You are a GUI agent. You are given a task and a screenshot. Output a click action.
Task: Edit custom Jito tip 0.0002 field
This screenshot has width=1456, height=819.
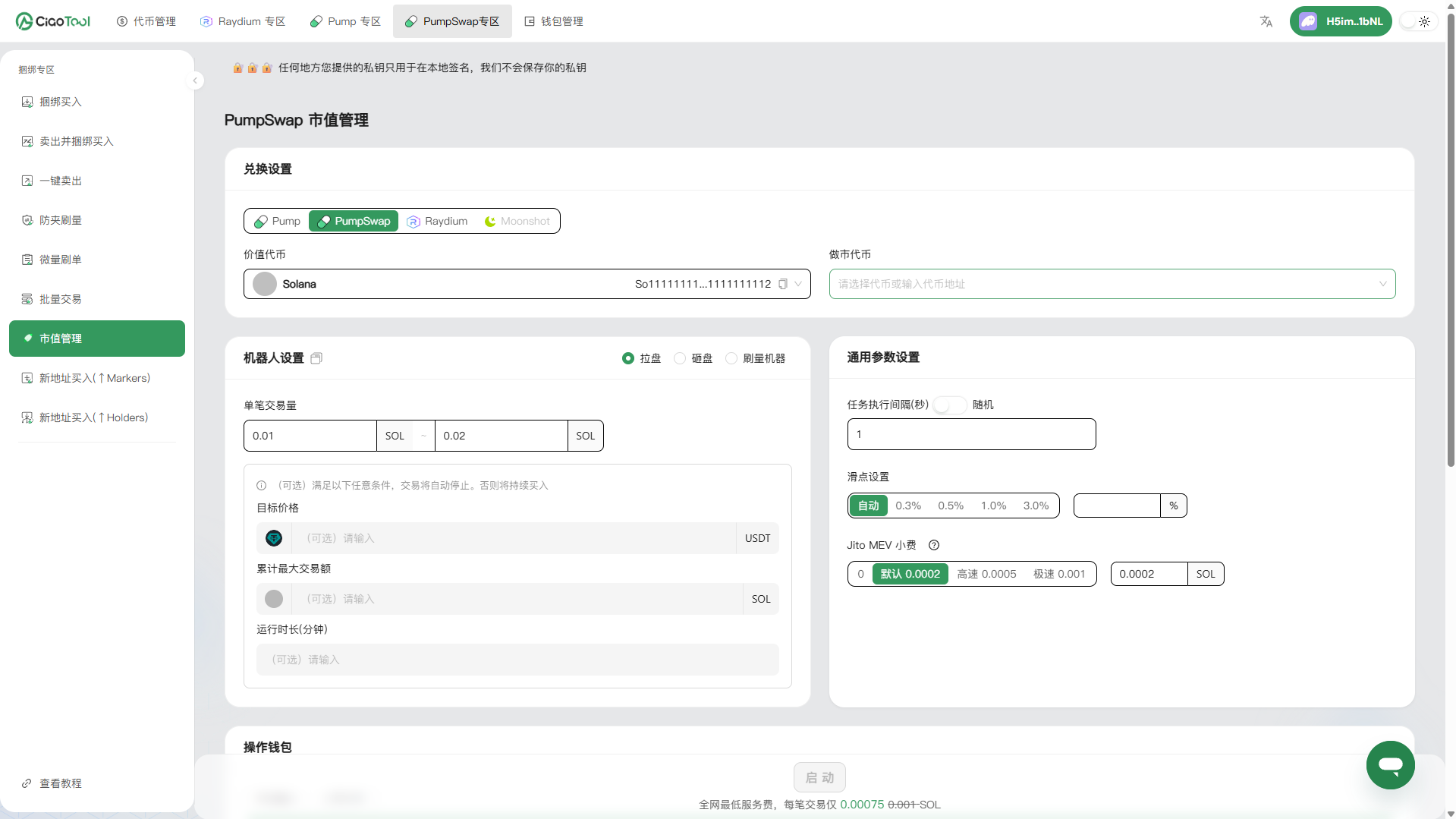pos(1149,574)
